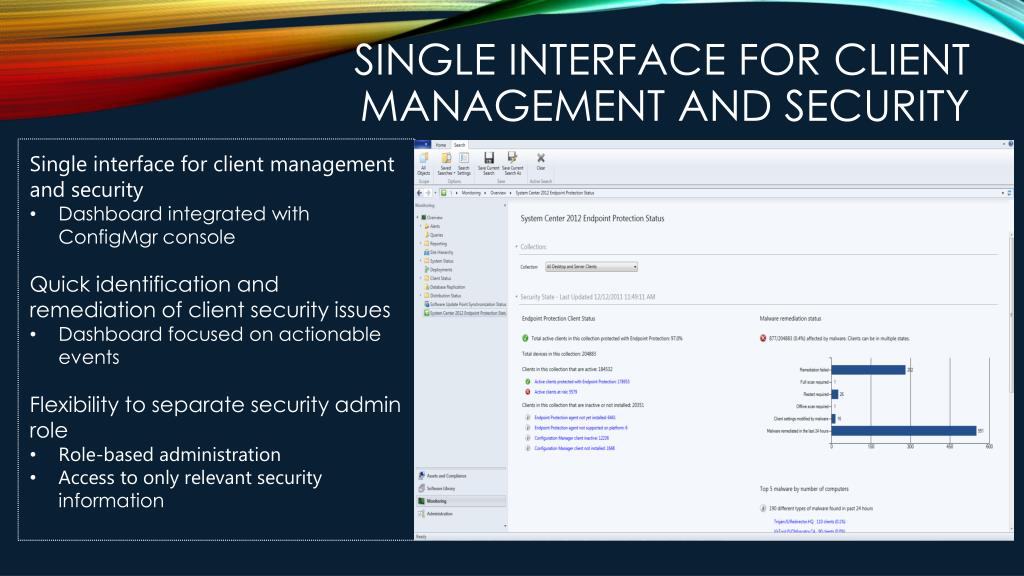Viewport: 1024px width, 576px height.
Task: Click the Malware remediated in last 24 hours bar
Action: pos(904,431)
